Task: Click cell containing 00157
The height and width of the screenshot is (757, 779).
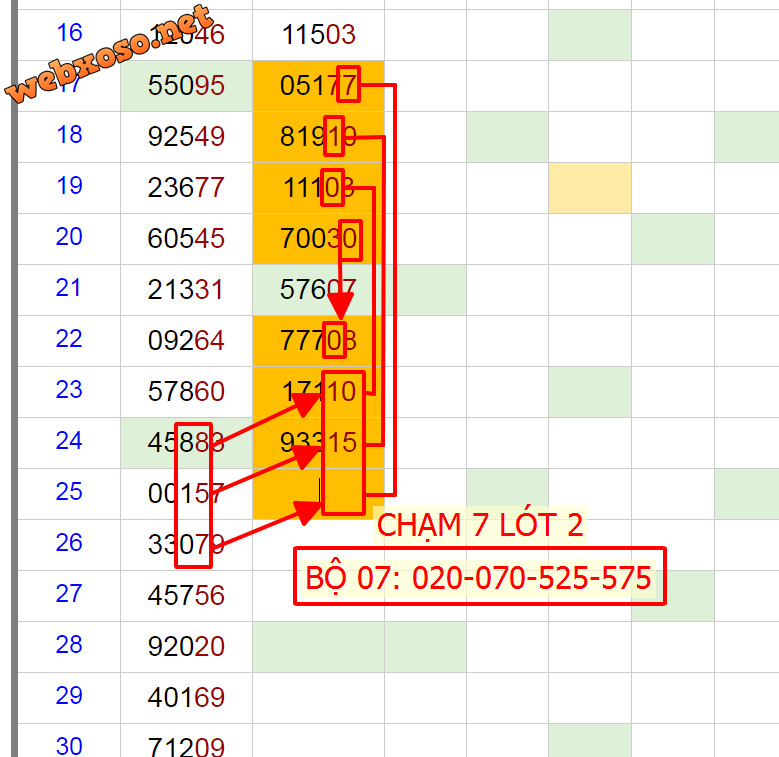Action: (x=186, y=494)
